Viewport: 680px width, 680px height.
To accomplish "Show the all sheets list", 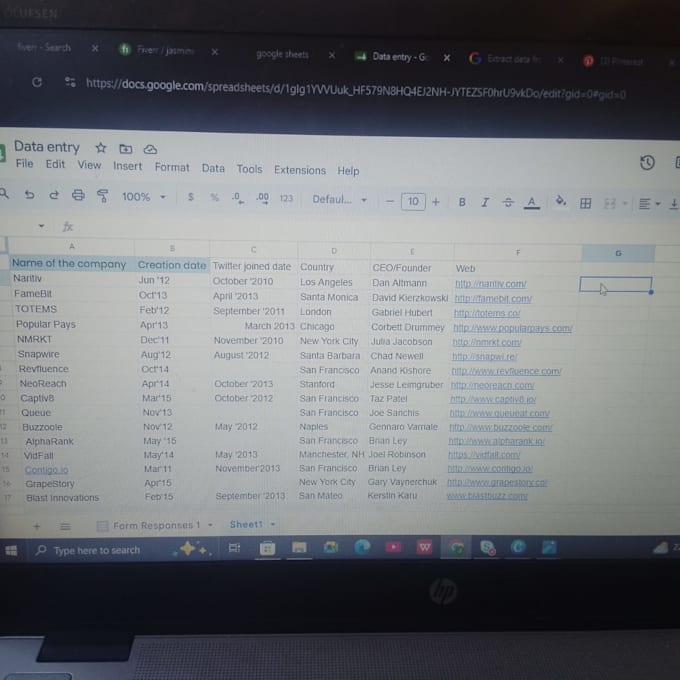I will pos(65,526).
